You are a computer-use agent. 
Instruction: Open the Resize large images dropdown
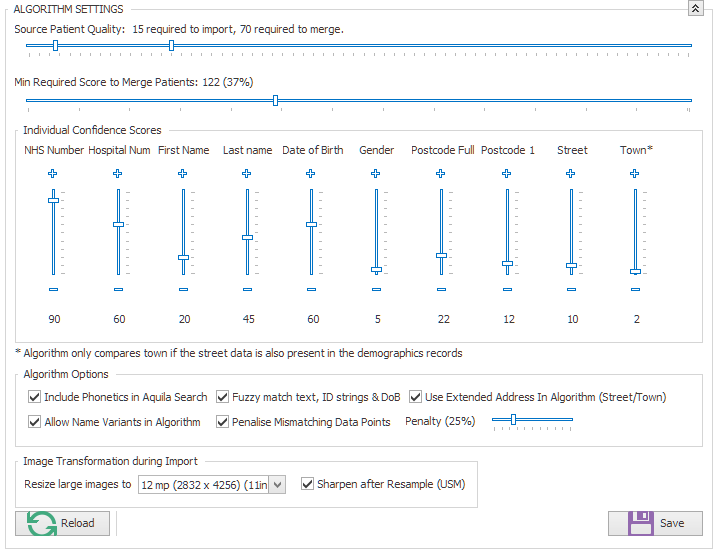click(x=277, y=484)
